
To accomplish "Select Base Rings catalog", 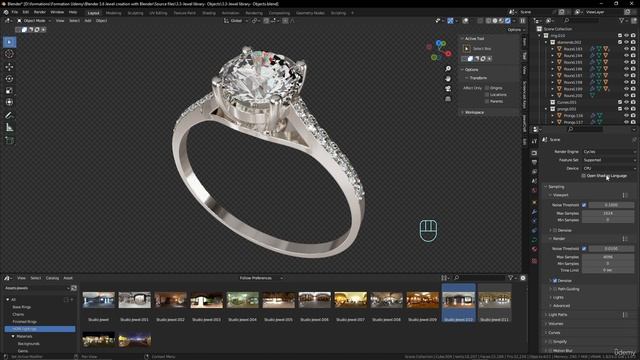I will click(22, 307).
